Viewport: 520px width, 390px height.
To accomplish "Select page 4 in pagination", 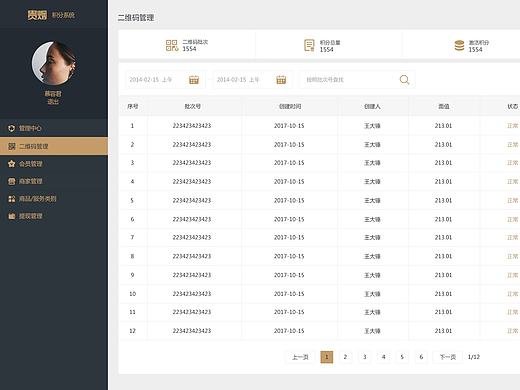I will (383, 357).
